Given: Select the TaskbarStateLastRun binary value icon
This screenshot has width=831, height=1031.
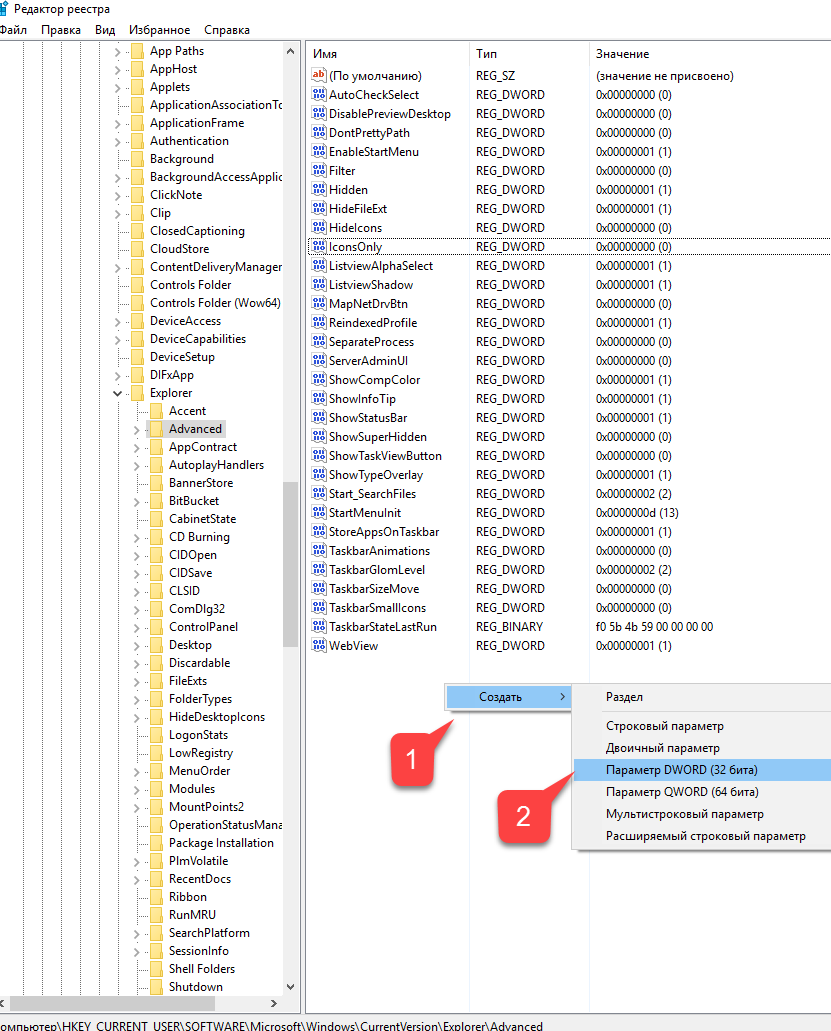Looking at the screenshot, I should coord(319,627).
